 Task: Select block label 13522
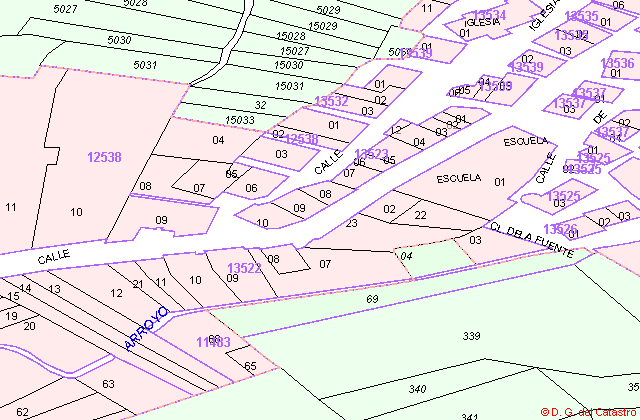click(x=244, y=268)
